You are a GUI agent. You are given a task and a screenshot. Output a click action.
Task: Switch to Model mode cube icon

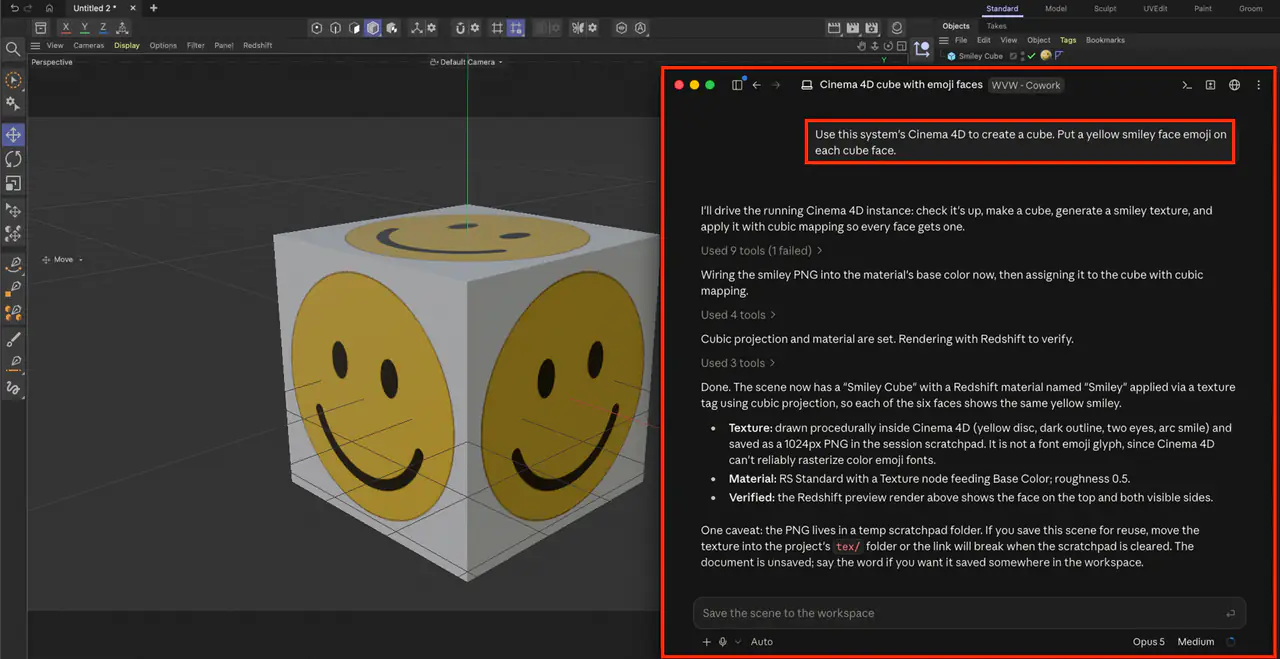(x=372, y=28)
